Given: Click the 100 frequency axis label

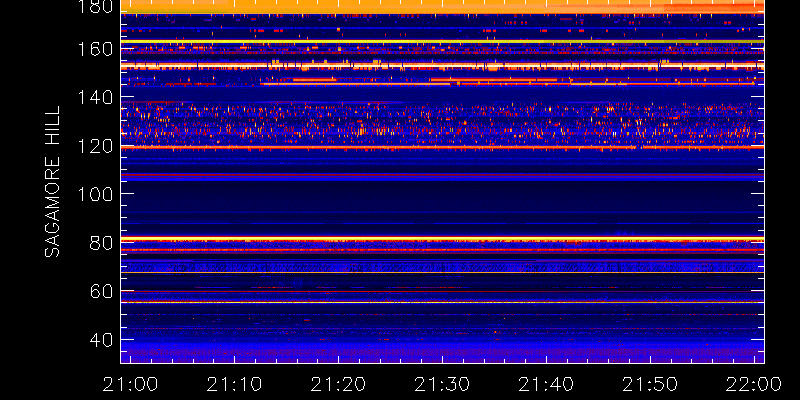Looking at the screenshot, I should 95,194.
